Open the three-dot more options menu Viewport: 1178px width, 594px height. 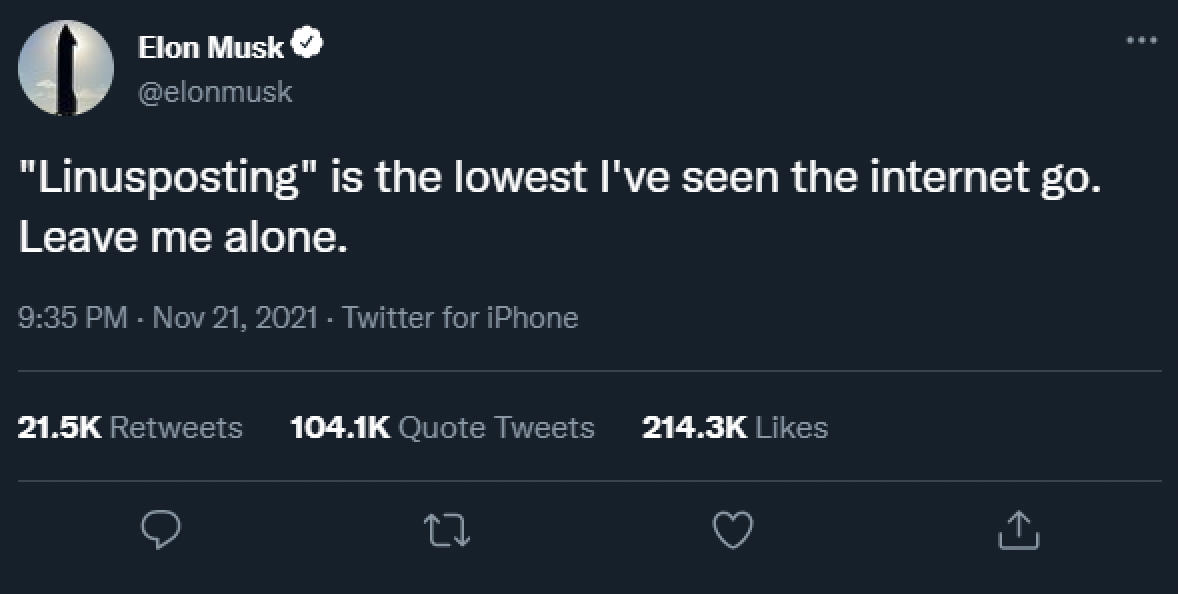(x=1140, y=42)
